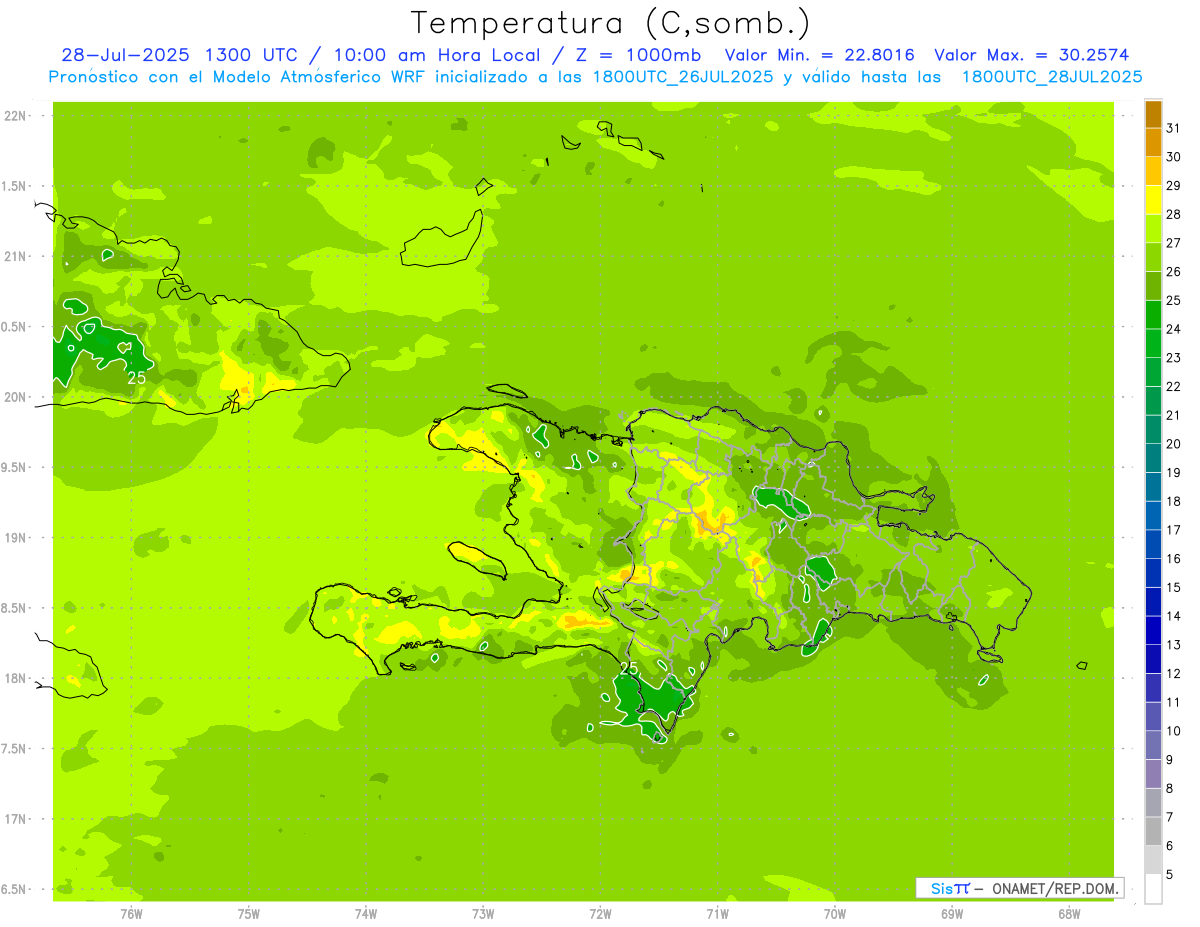Click the legend value label "31"

[x=1174, y=128]
